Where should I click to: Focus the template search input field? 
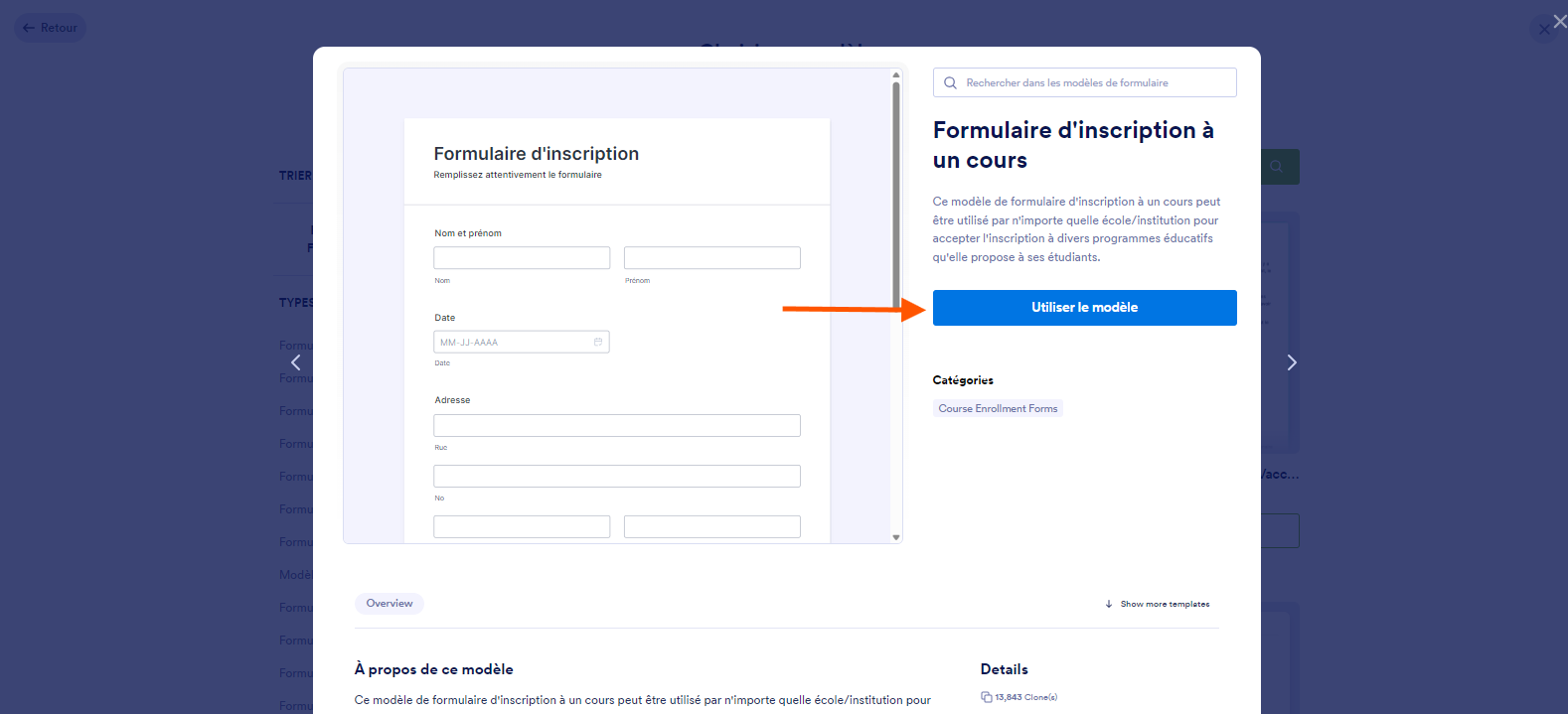click(1093, 83)
